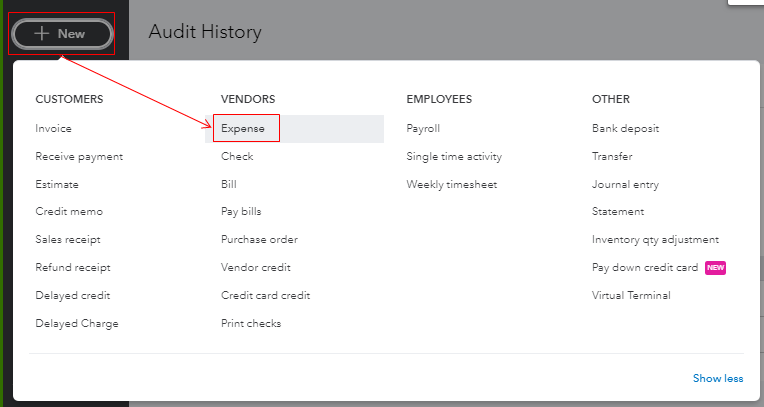The width and height of the screenshot is (764, 407).
Task: Open Sales receipt form
Action: tap(68, 240)
